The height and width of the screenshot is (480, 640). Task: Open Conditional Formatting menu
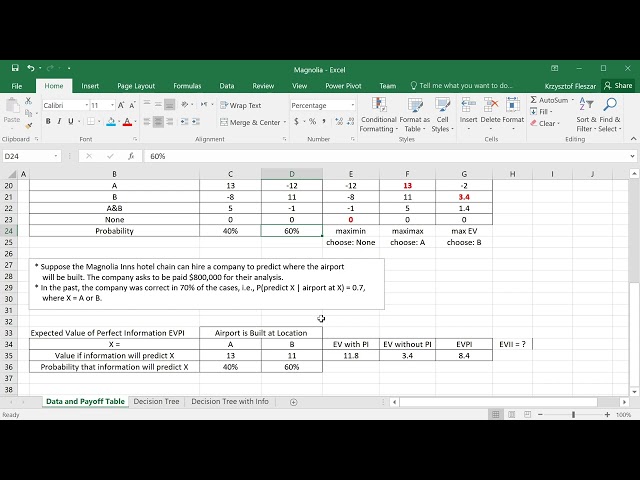[379, 115]
